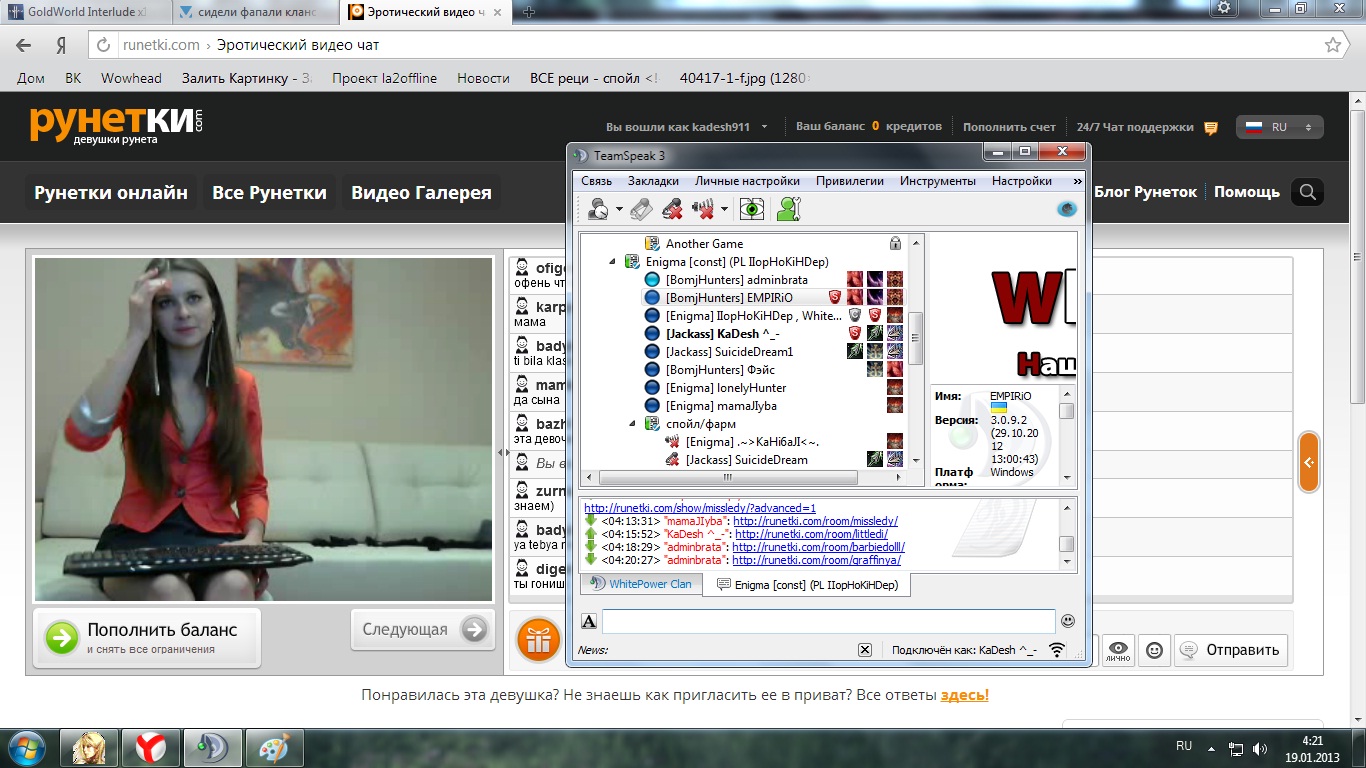Screen dimensions: 1366x768
Task: Click the TeamSpeak connection signal icon
Action: tap(1056, 650)
